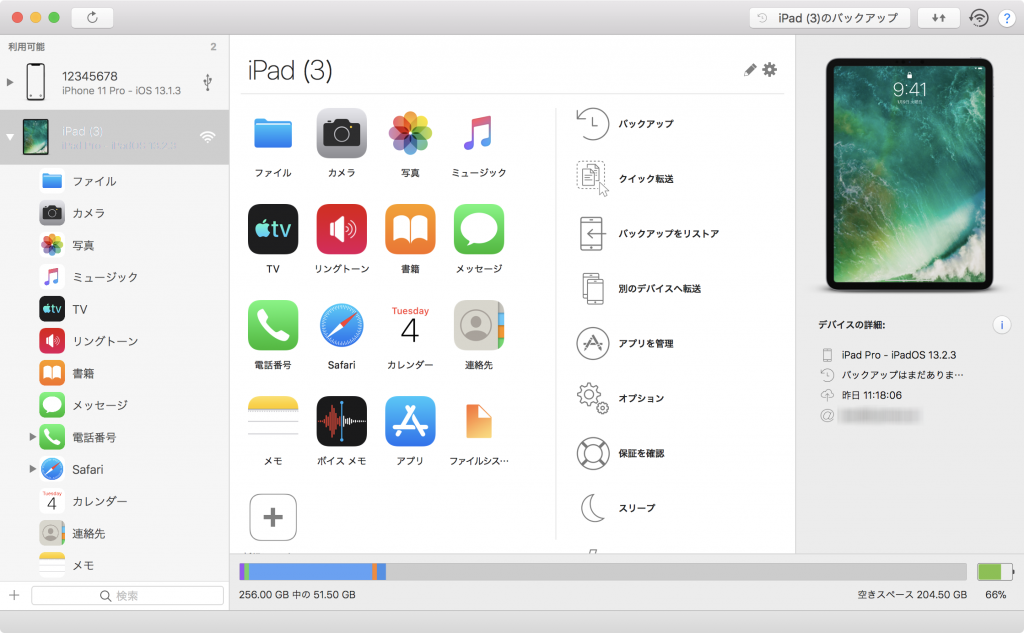Open the ボイスメモ icon in main grid
Image resolution: width=1024 pixels, height=633 pixels.
[x=342, y=421]
